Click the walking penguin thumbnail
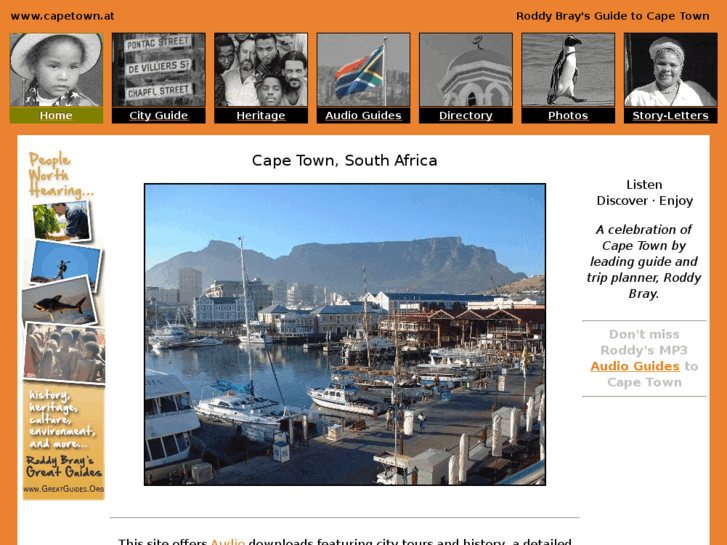This screenshot has height=545, width=727. [x=568, y=70]
